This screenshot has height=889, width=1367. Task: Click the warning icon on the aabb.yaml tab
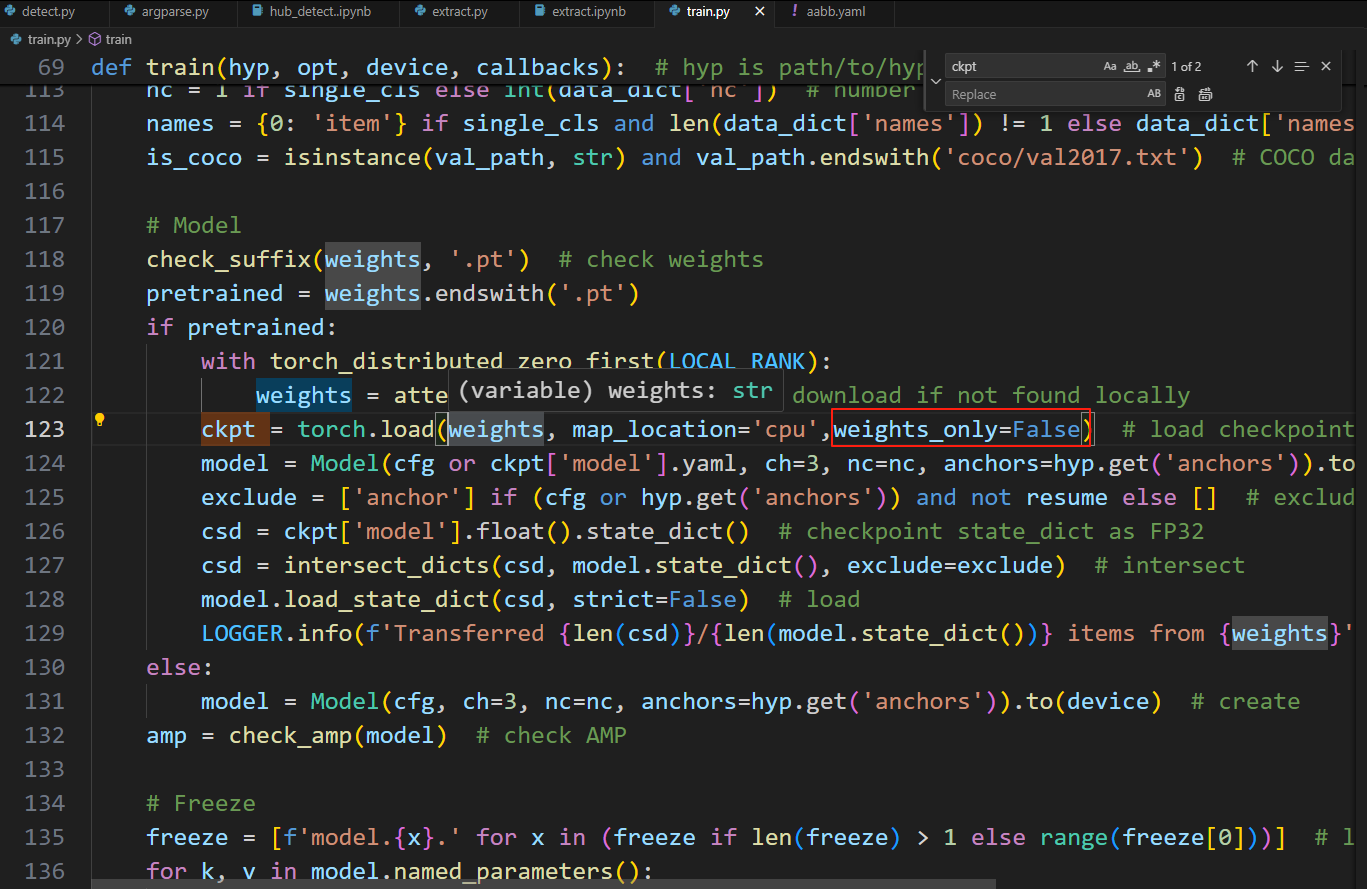pos(795,13)
